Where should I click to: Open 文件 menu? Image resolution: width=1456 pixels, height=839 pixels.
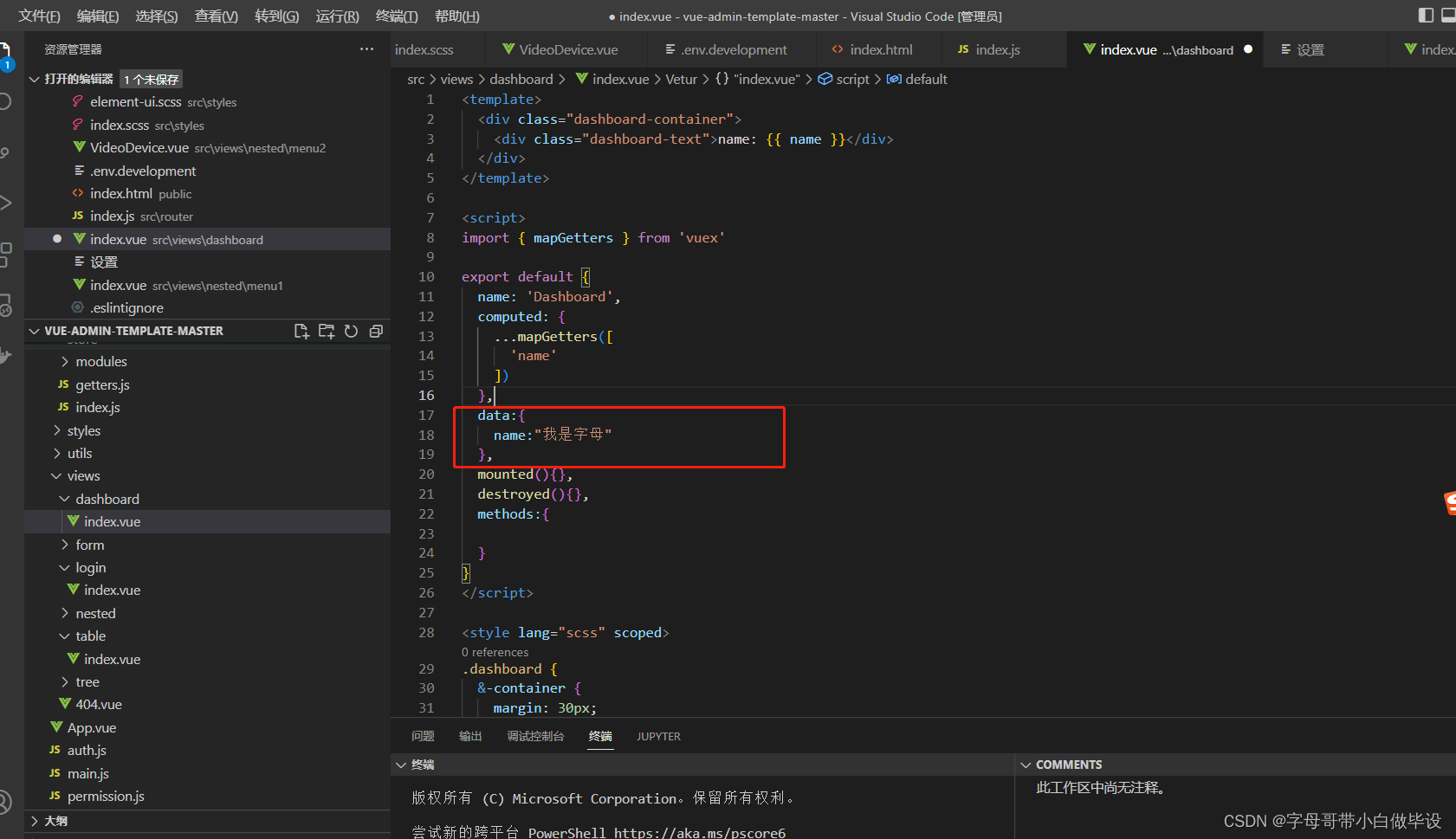pos(40,16)
